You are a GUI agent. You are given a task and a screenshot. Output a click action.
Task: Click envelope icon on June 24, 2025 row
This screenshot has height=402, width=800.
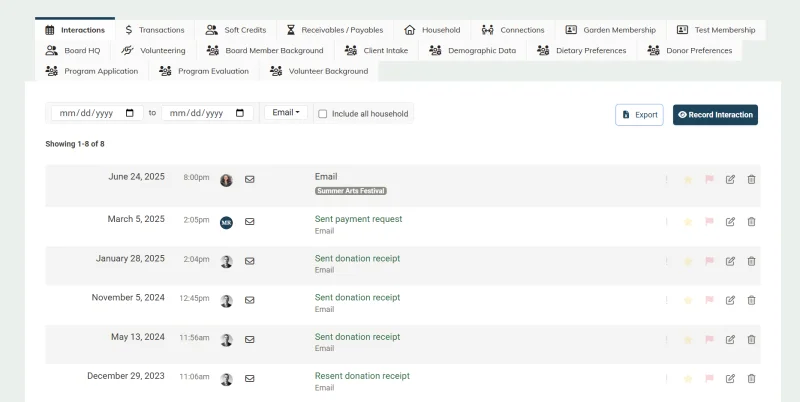click(x=249, y=180)
